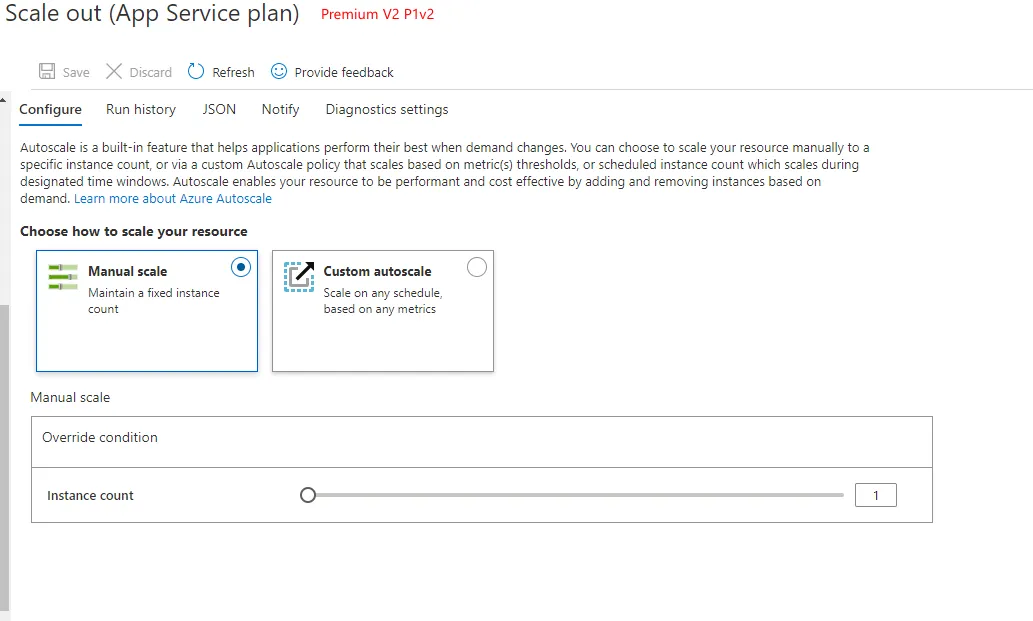Viewport: 1033px width, 621px height.
Task: Click the Discard X icon
Action: point(114,71)
